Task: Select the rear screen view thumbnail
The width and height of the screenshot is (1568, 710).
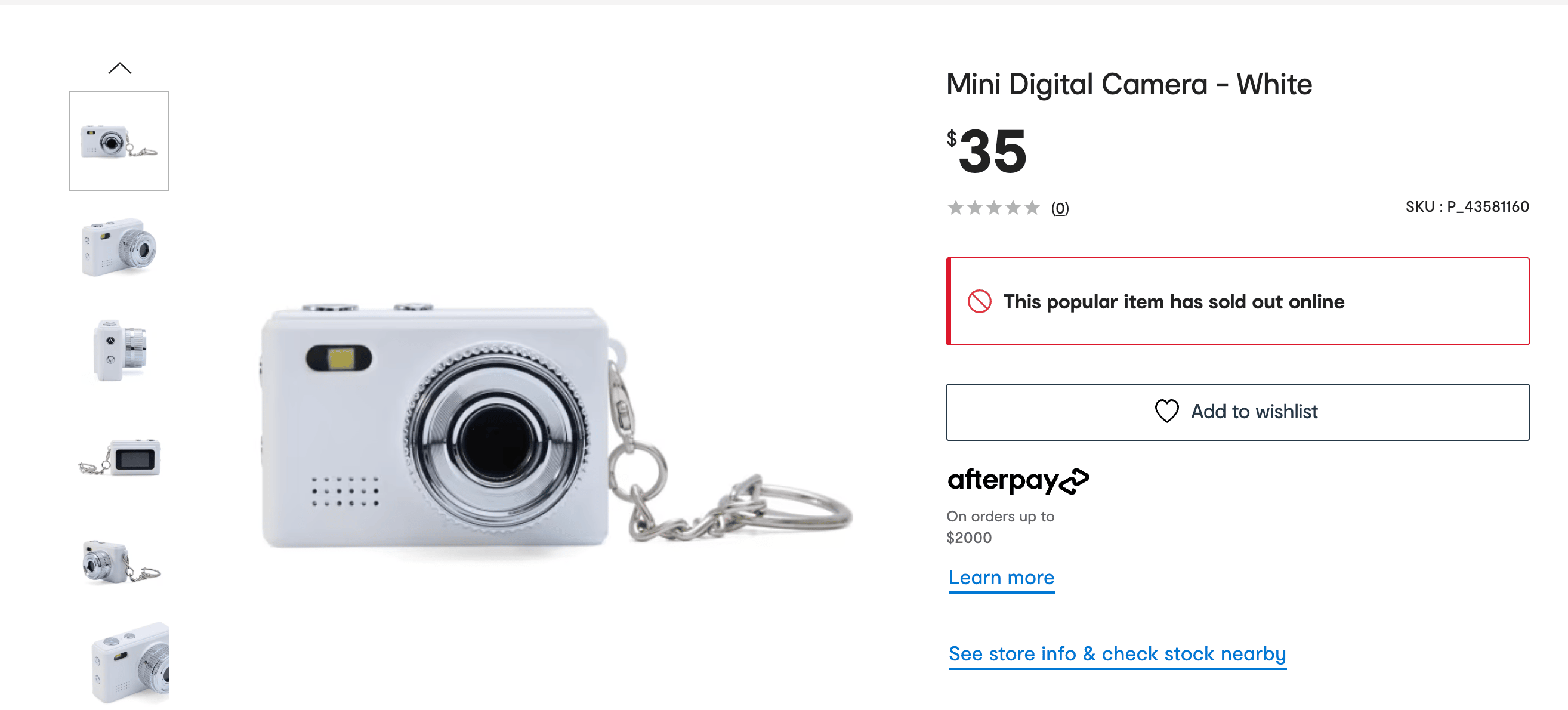Action: (119, 456)
